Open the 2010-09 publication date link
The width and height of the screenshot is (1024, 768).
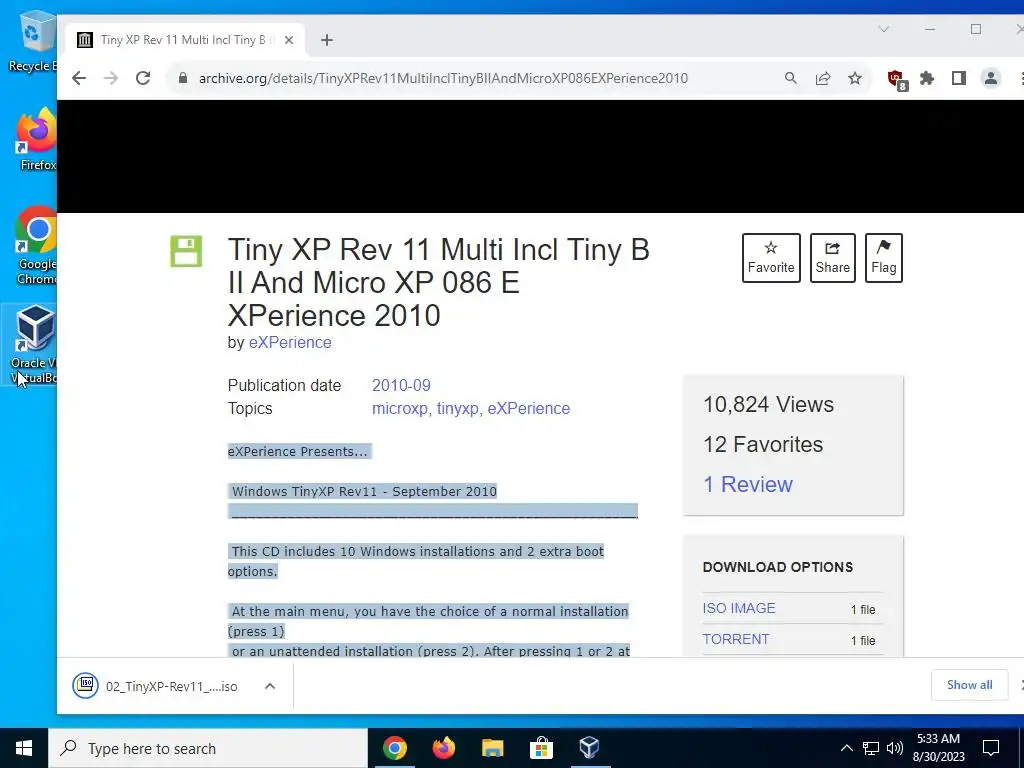[x=401, y=385]
